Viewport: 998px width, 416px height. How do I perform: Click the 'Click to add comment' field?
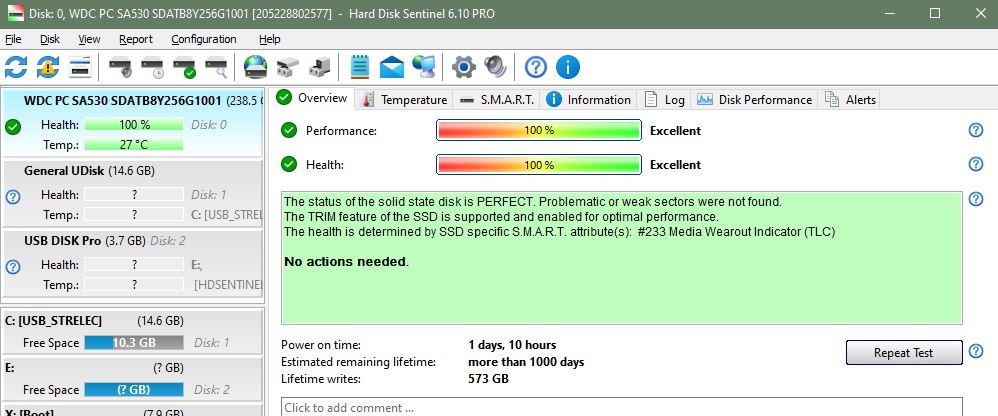tap(621, 407)
